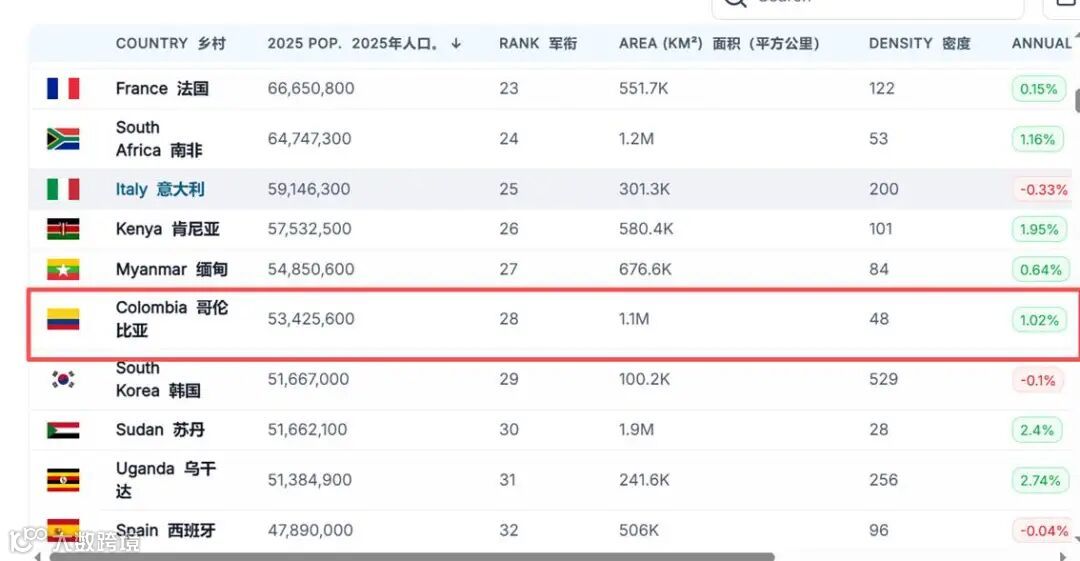Sort table by Country column header
The image size is (1080, 561).
[x=170, y=44]
